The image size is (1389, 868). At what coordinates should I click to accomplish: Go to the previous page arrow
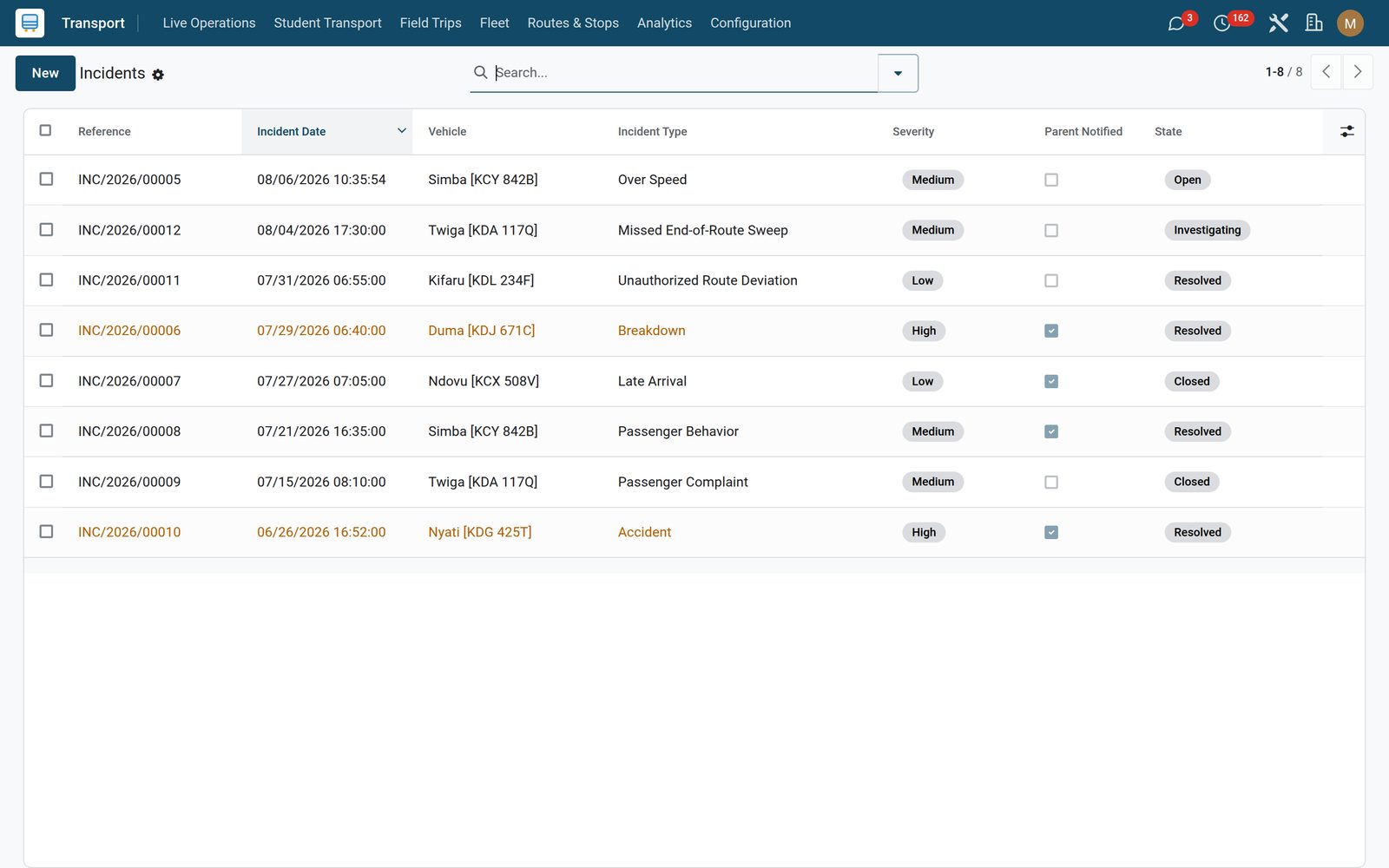pos(1326,72)
